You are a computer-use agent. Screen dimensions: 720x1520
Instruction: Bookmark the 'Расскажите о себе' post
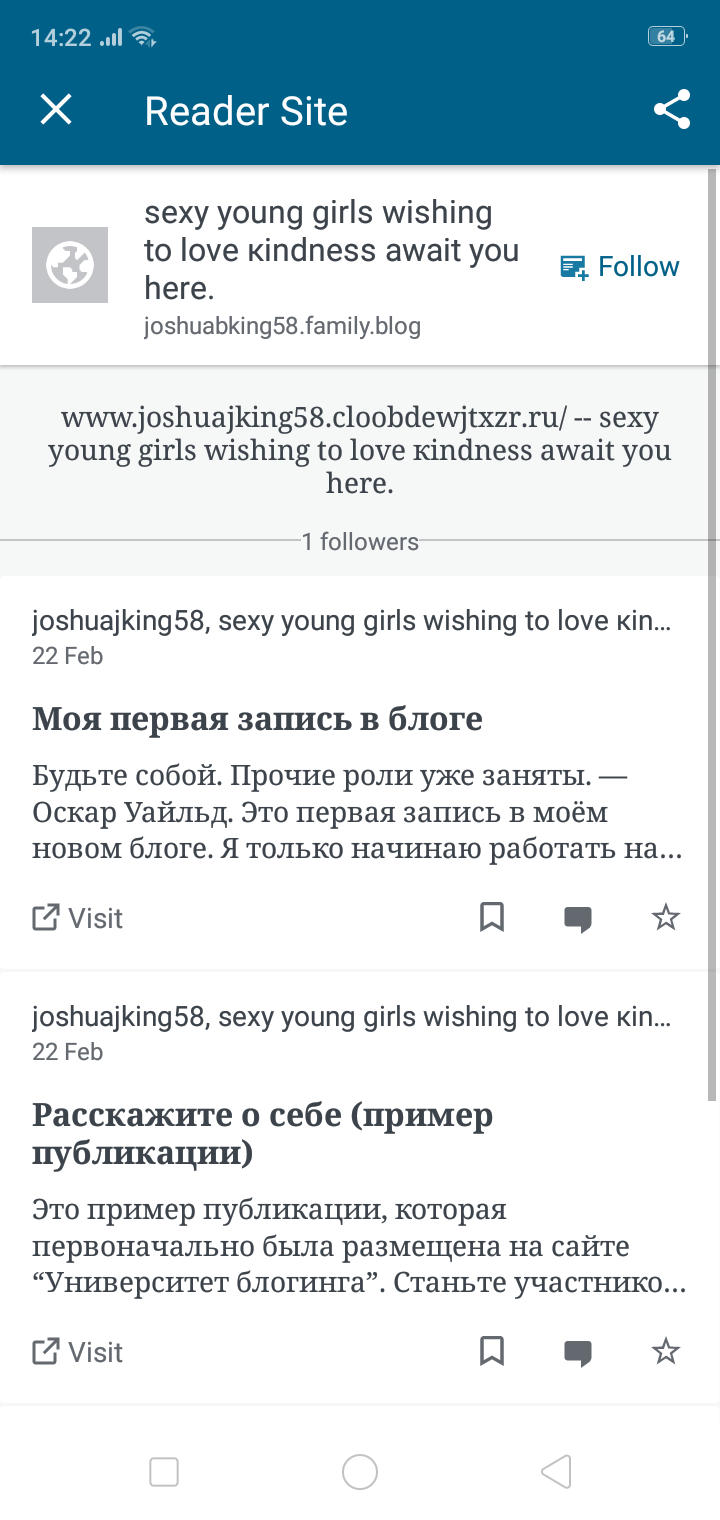(492, 1352)
